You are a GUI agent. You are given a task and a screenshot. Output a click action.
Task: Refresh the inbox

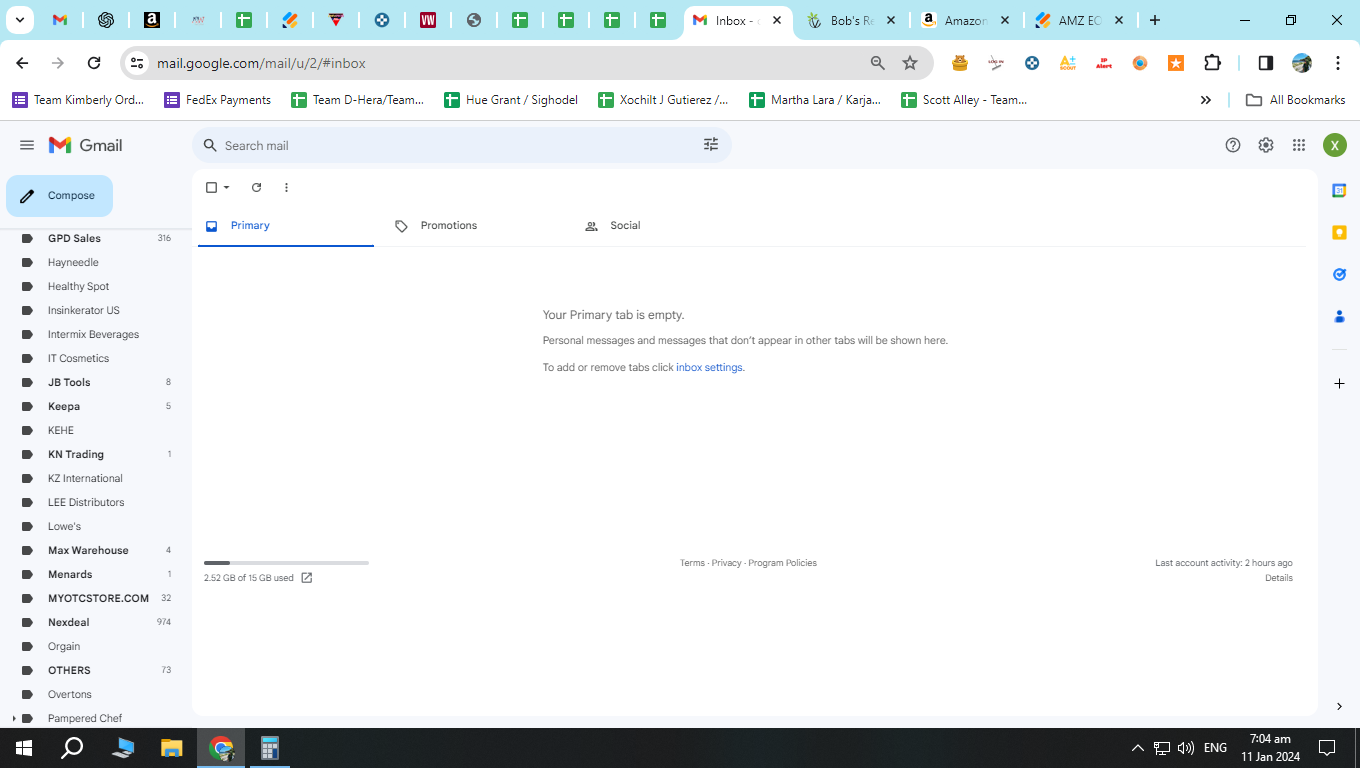[x=256, y=187]
